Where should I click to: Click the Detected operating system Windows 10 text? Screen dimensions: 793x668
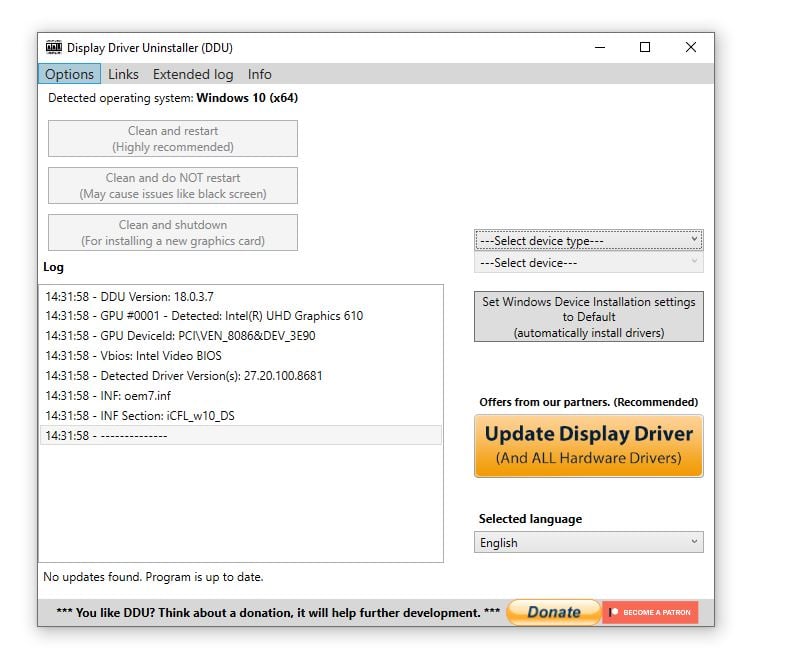pos(173,98)
